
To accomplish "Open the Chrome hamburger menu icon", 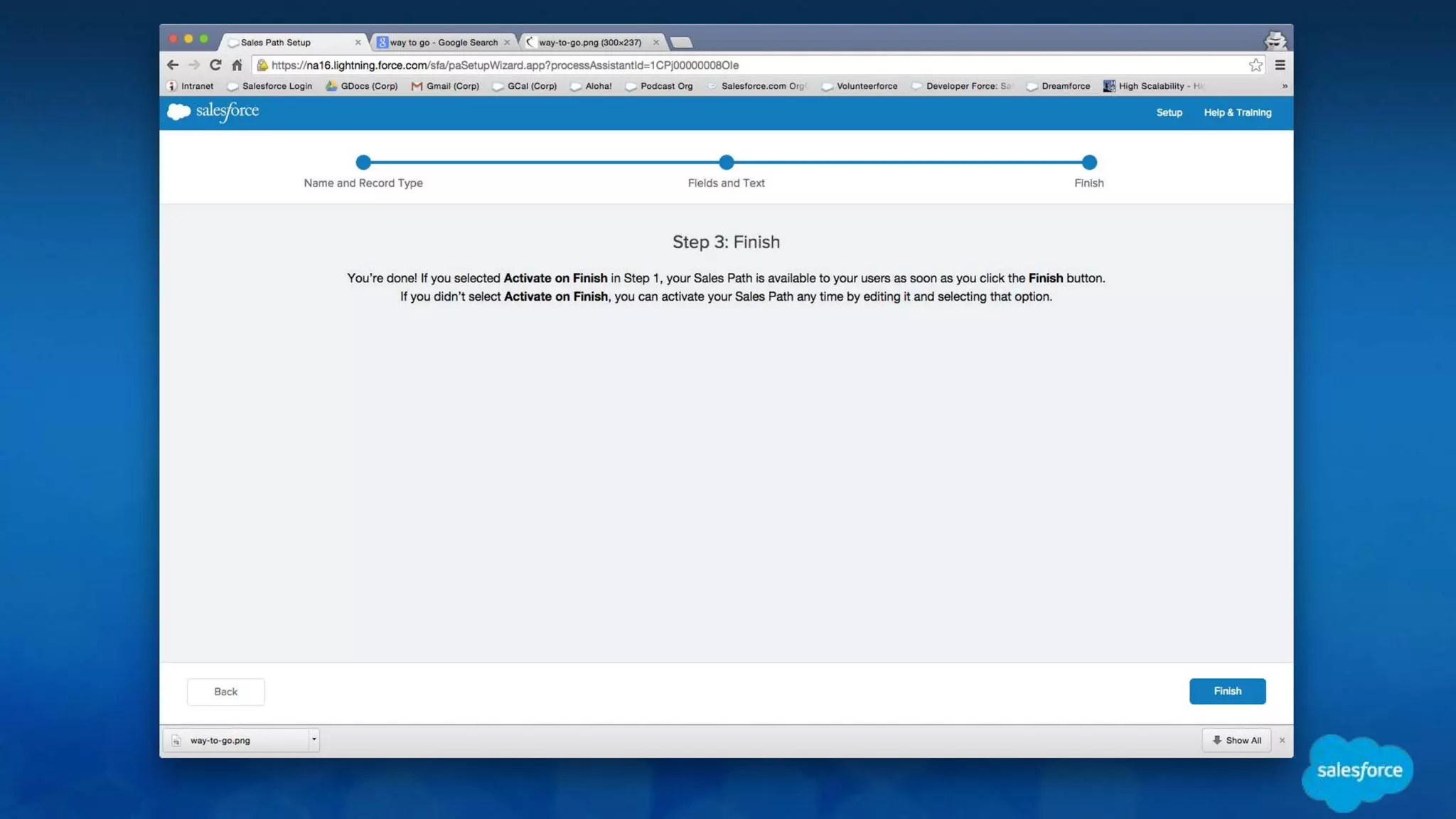I will pyautogui.click(x=1280, y=65).
